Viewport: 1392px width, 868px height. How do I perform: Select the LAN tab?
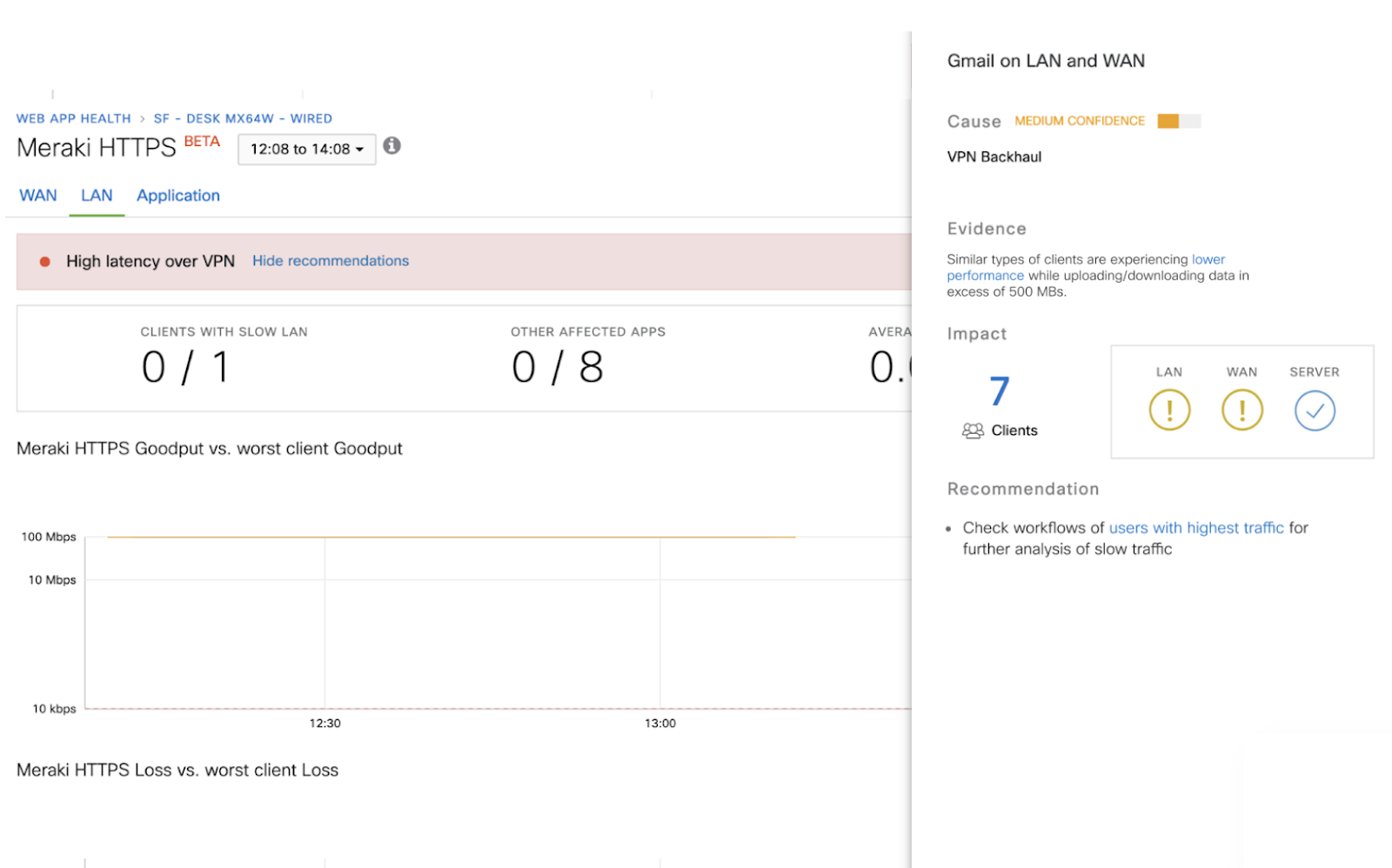click(97, 196)
